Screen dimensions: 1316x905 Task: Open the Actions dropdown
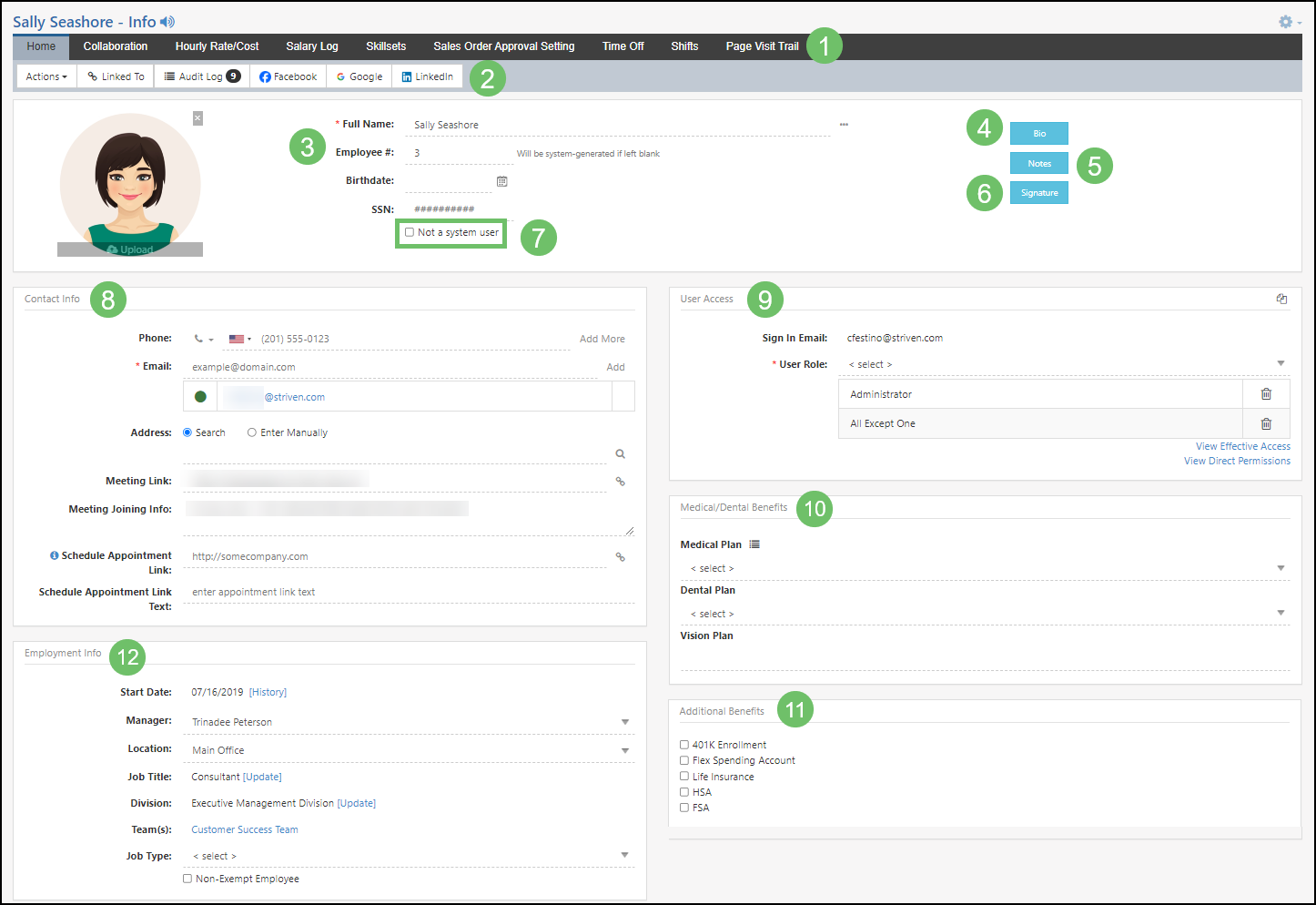(x=46, y=76)
